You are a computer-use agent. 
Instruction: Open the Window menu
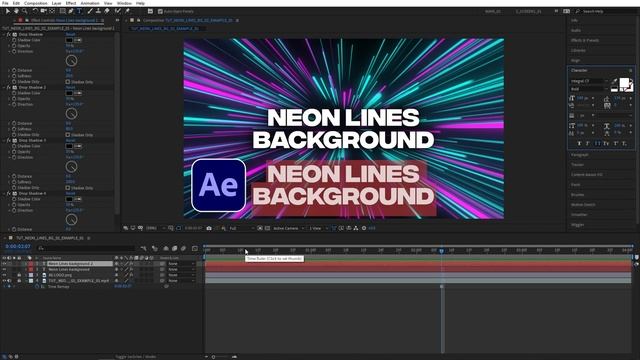point(124,3)
